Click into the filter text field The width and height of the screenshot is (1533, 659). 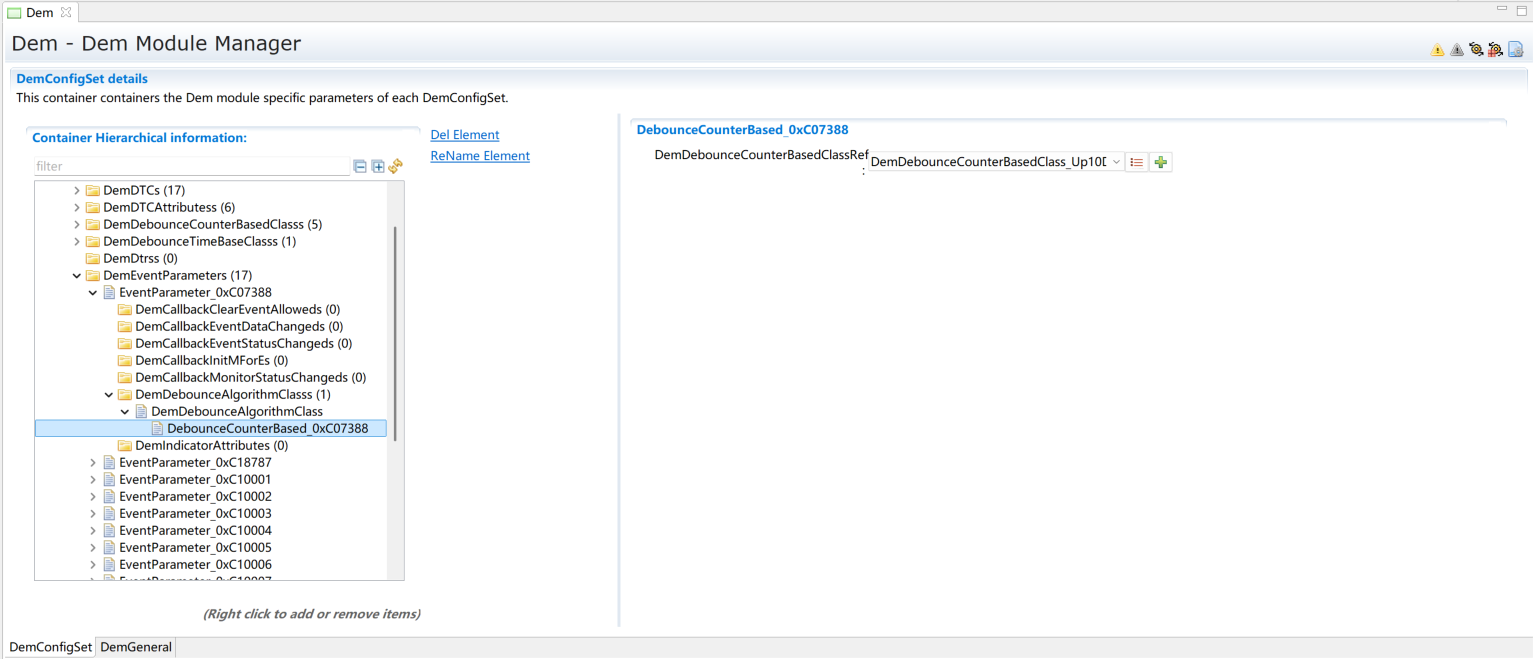[190, 167]
